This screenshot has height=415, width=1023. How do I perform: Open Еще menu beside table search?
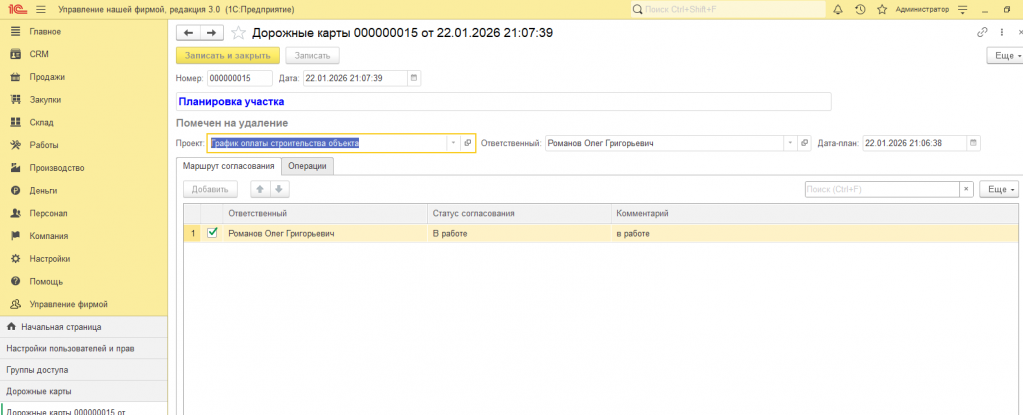(999, 189)
